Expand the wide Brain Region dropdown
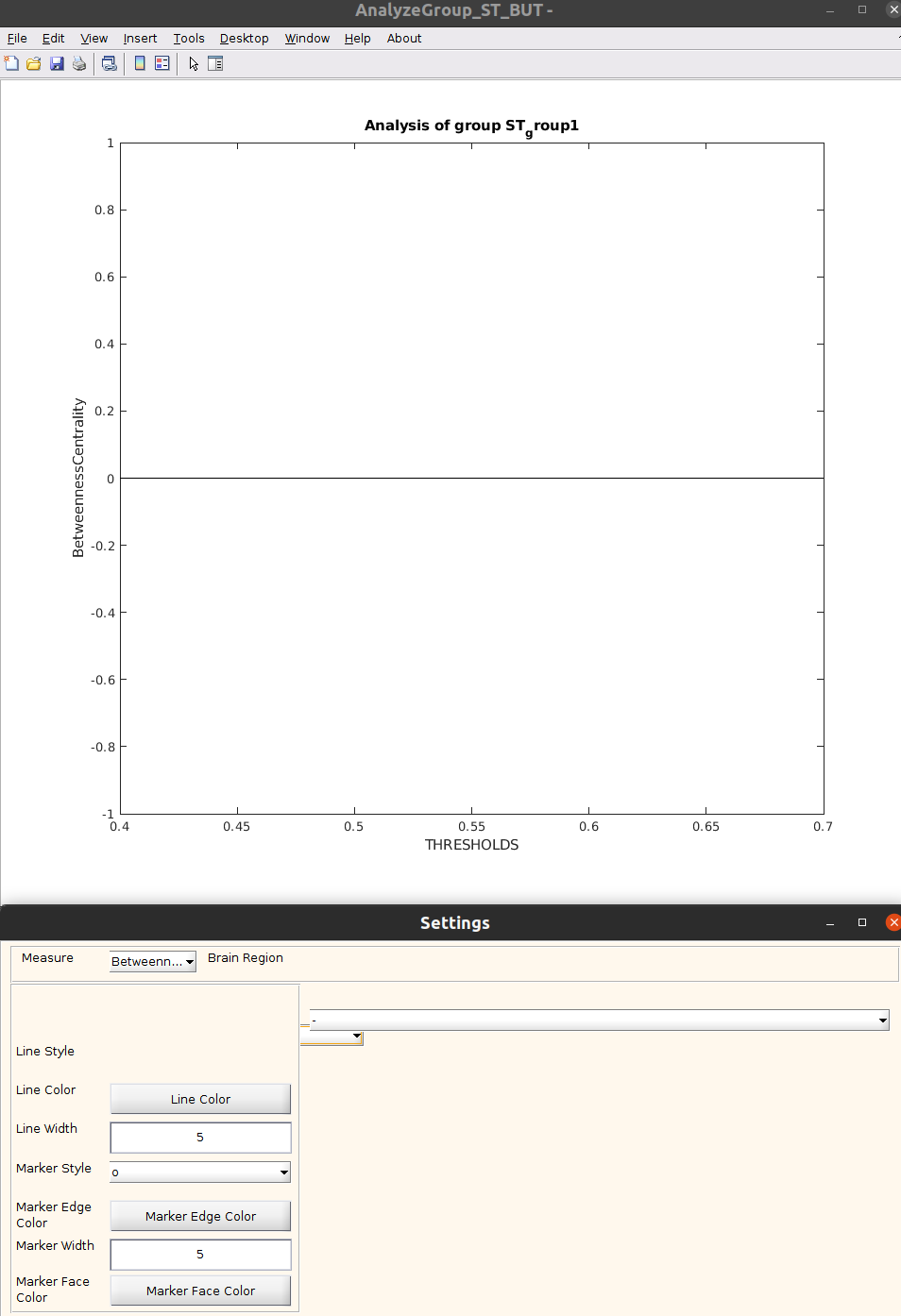Image resolution: width=901 pixels, height=1316 pixels. point(599,1020)
